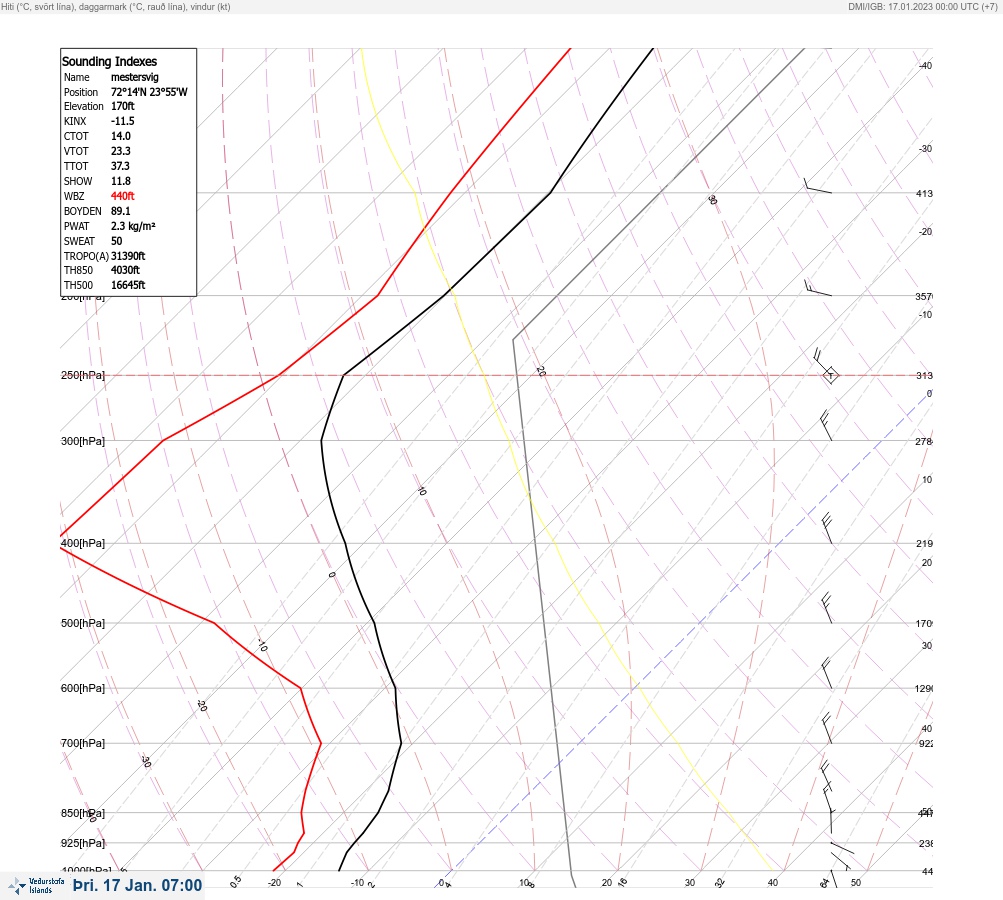Image resolution: width=1003 pixels, height=900 pixels.
Task: Click the wind barb at 700 hPa
Action: [x=826, y=728]
